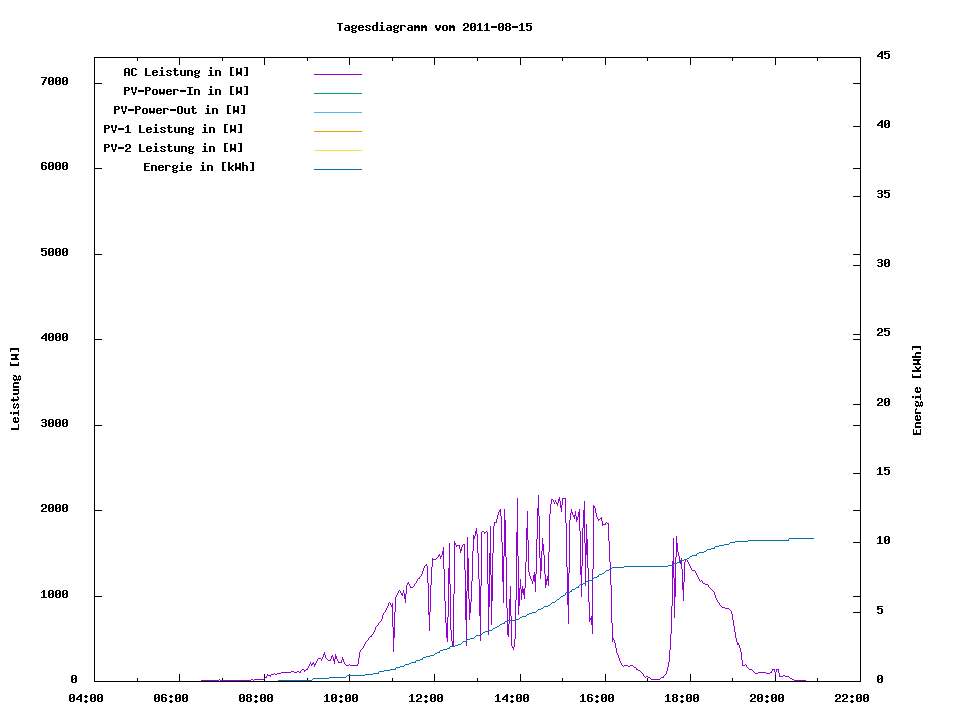Select the blue PV-Power-Out legend line sample
This screenshot has height=720, width=960.
pos(337,112)
